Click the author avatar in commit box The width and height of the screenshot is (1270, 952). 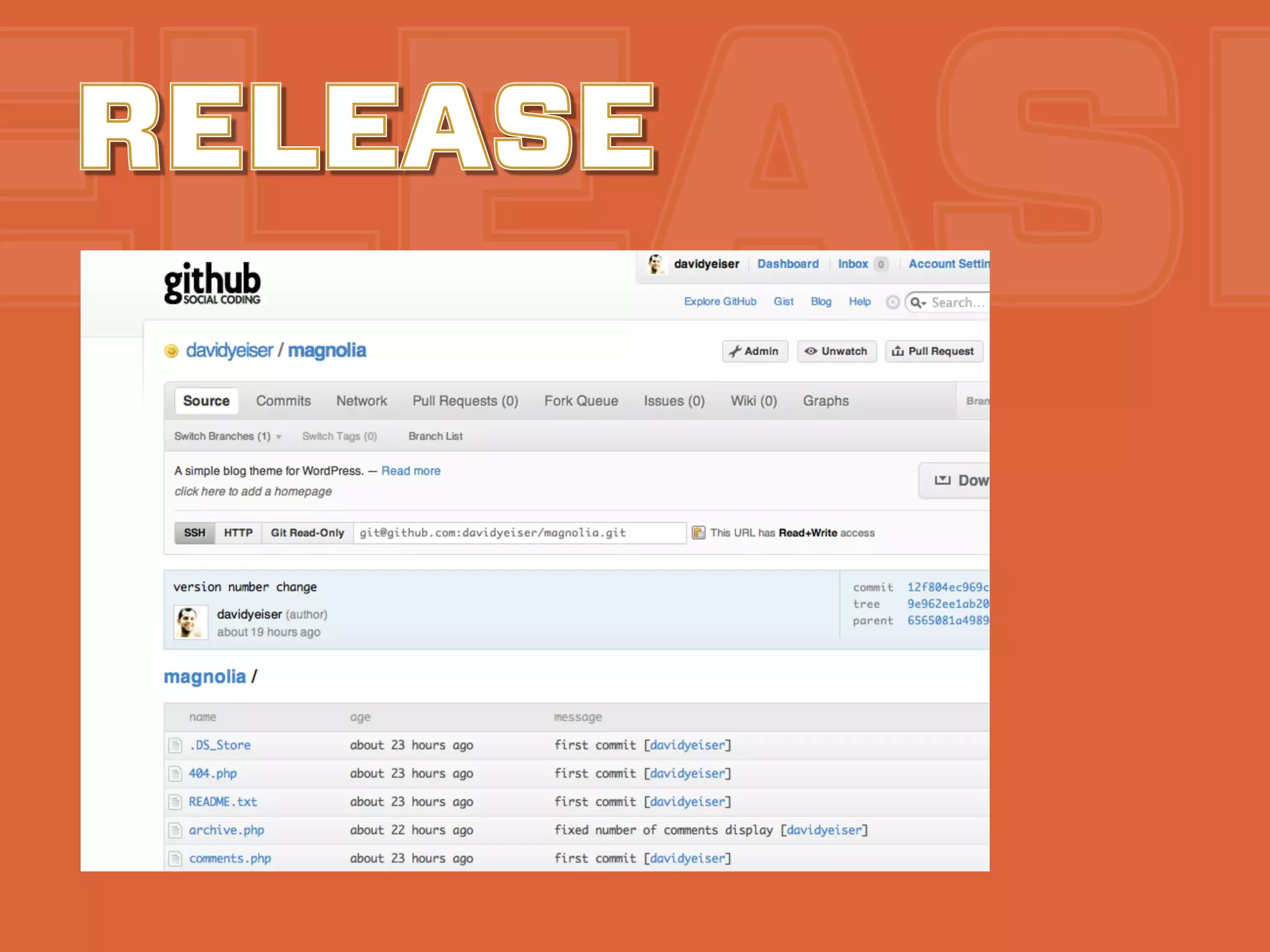[190, 622]
